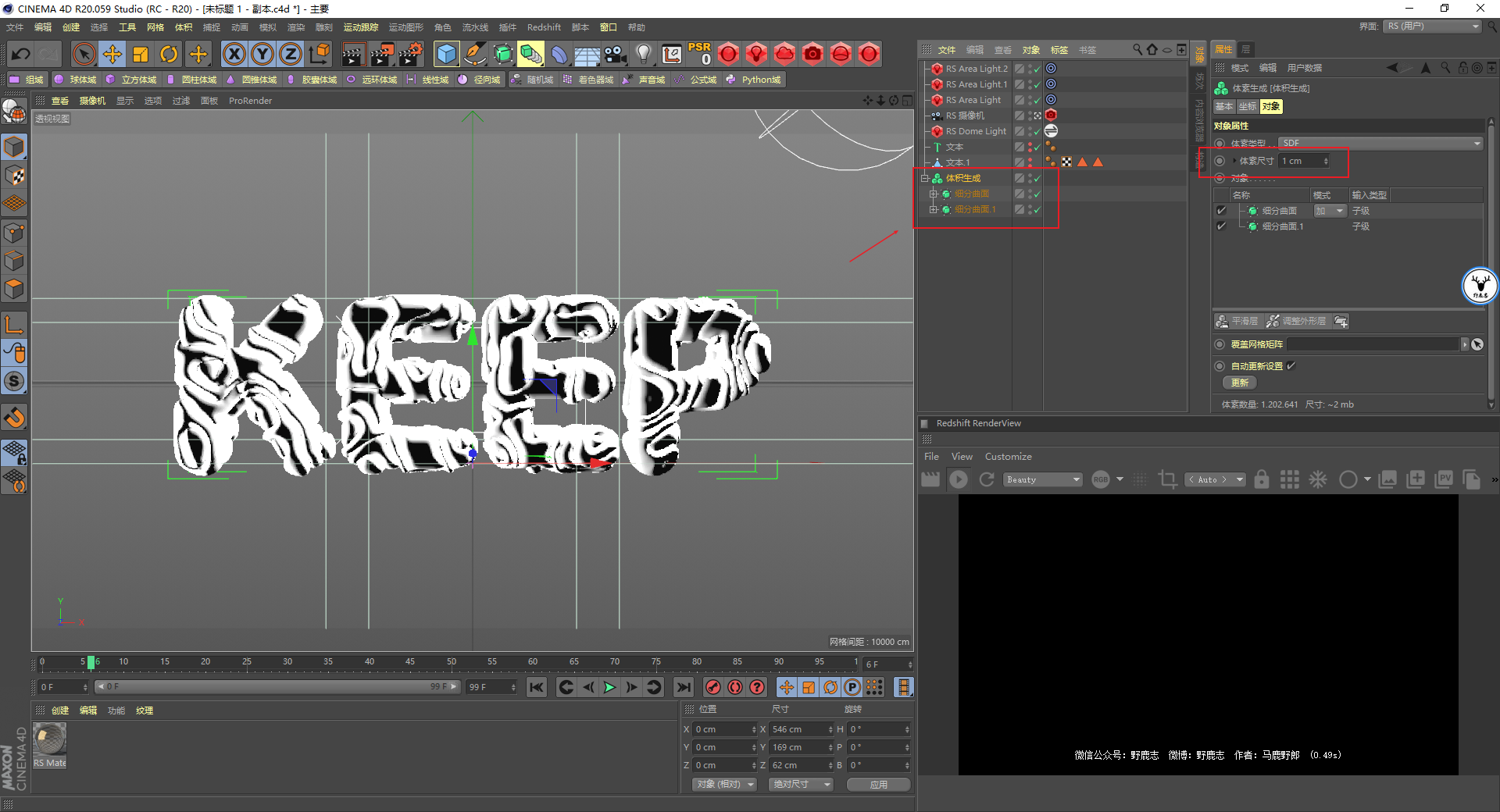Click the attribute panel vertical scrollbar

[1491, 262]
